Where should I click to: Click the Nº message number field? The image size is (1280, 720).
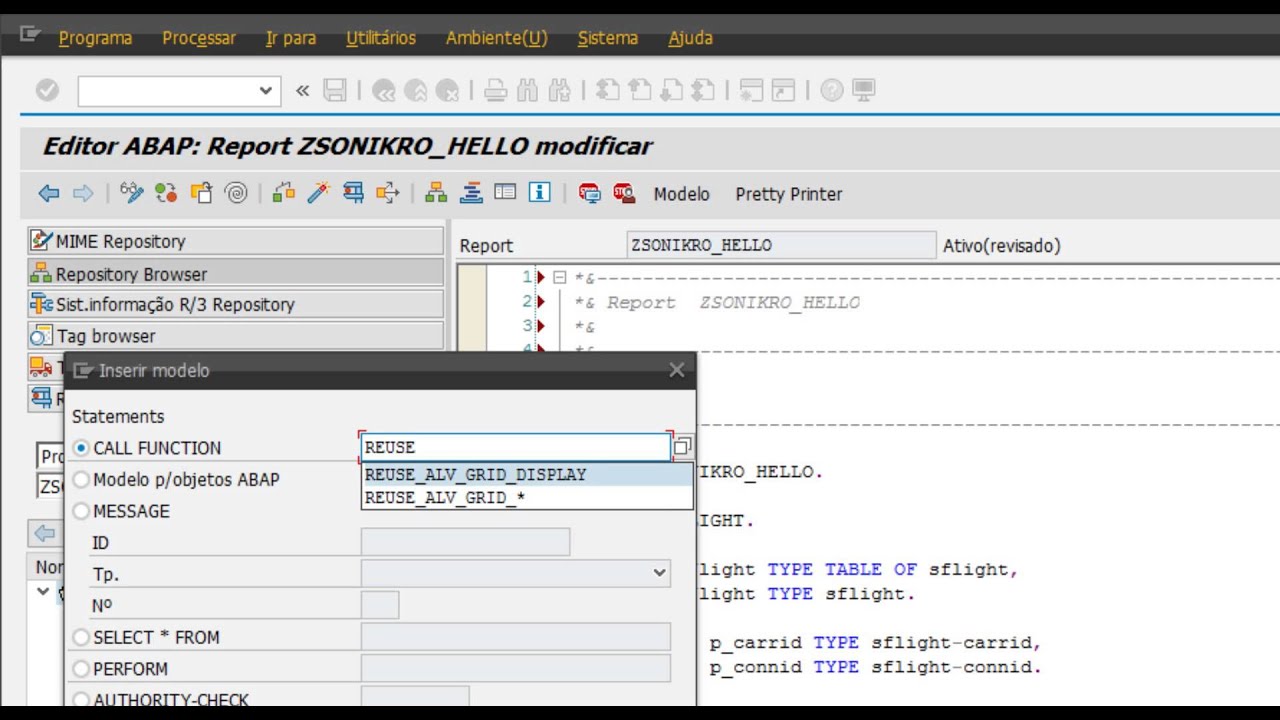(x=380, y=605)
